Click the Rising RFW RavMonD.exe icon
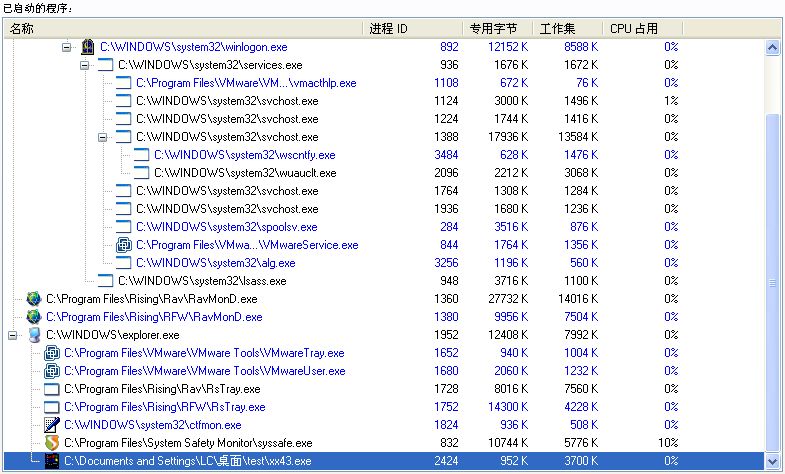The width and height of the screenshot is (785, 474). 34,317
